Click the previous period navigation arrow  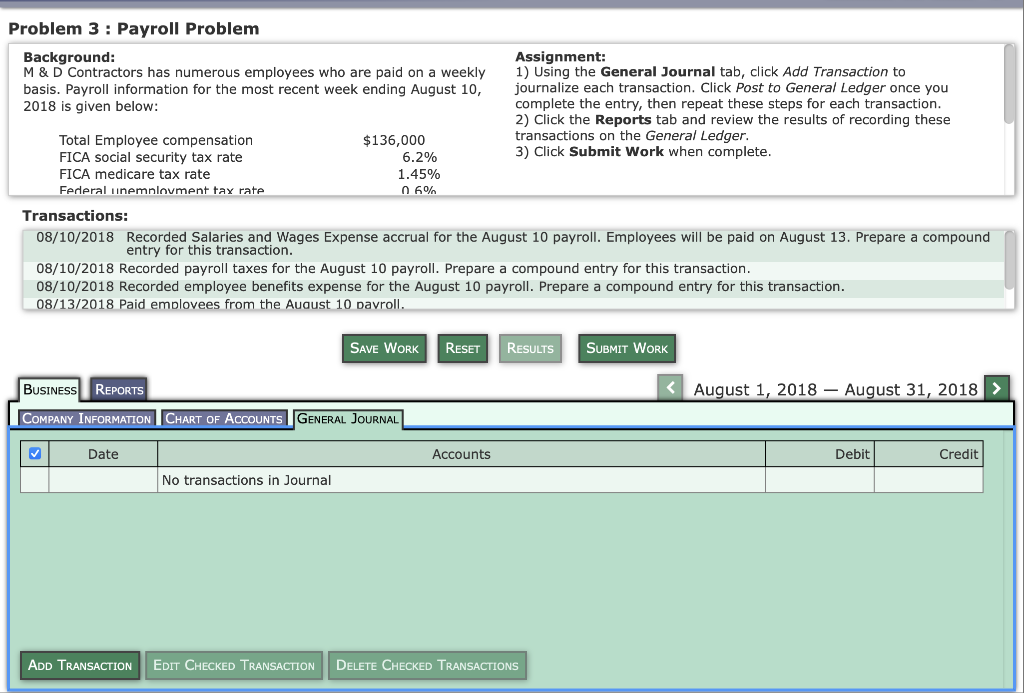670,386
